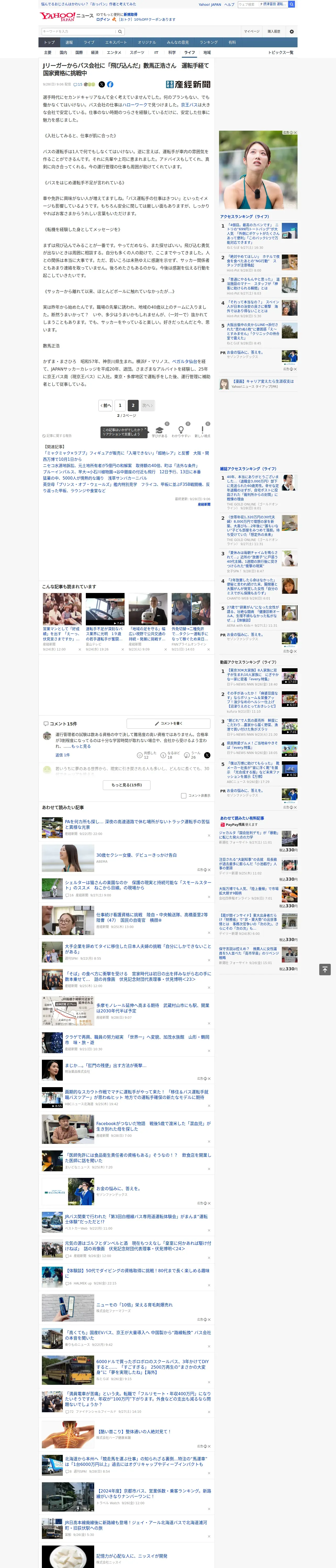Open the エキスパート tab
Screen dimensions: 336x1568
click(116, 43)
